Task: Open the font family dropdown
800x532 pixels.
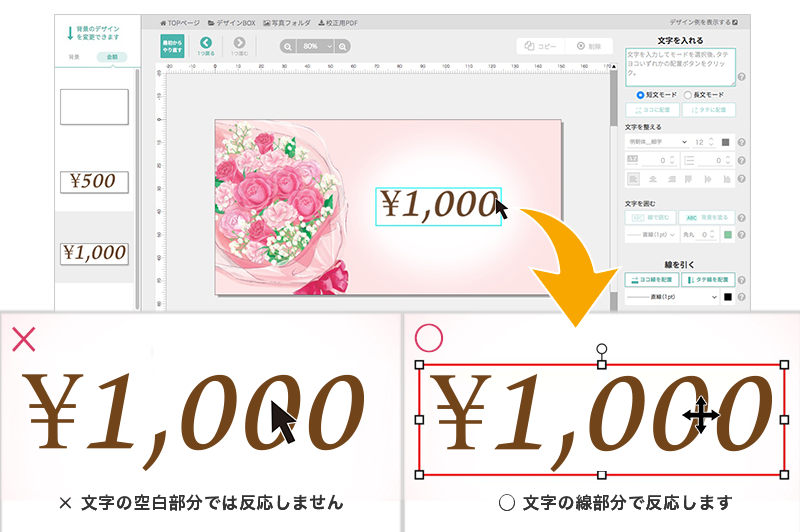Action: [659, 142]
